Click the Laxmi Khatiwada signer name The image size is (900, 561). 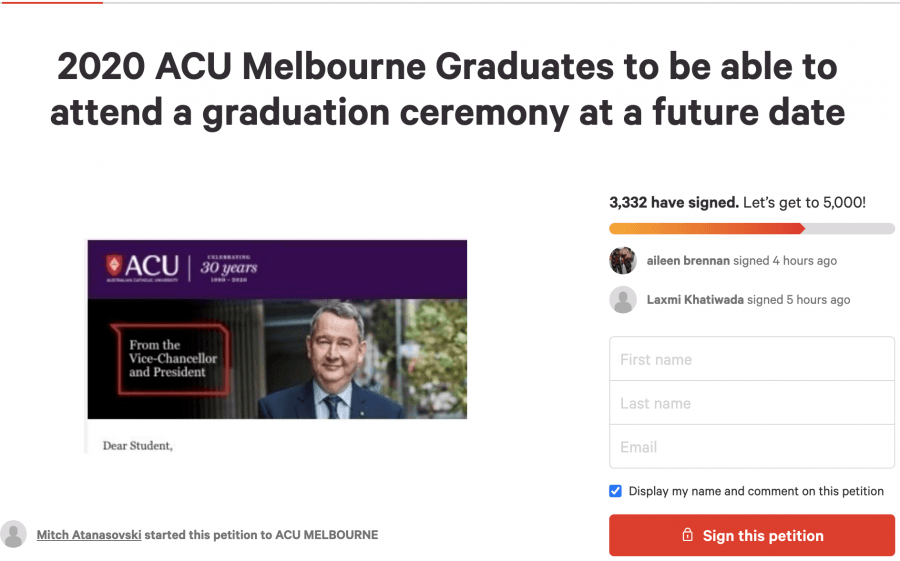695,300
